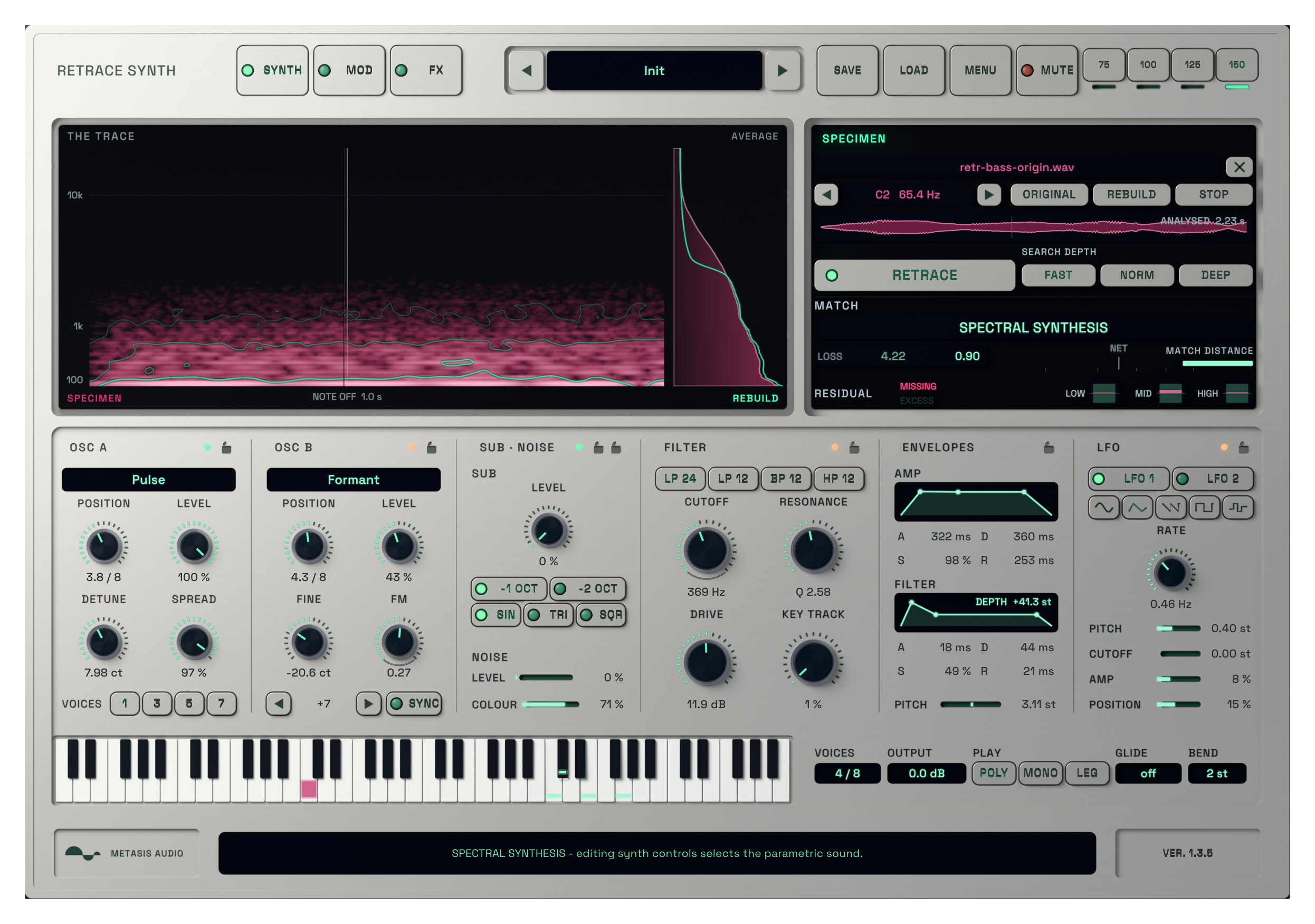Select the LFO 2 tab
This screenshot has height=924, width=1315.
point(1213,479)
